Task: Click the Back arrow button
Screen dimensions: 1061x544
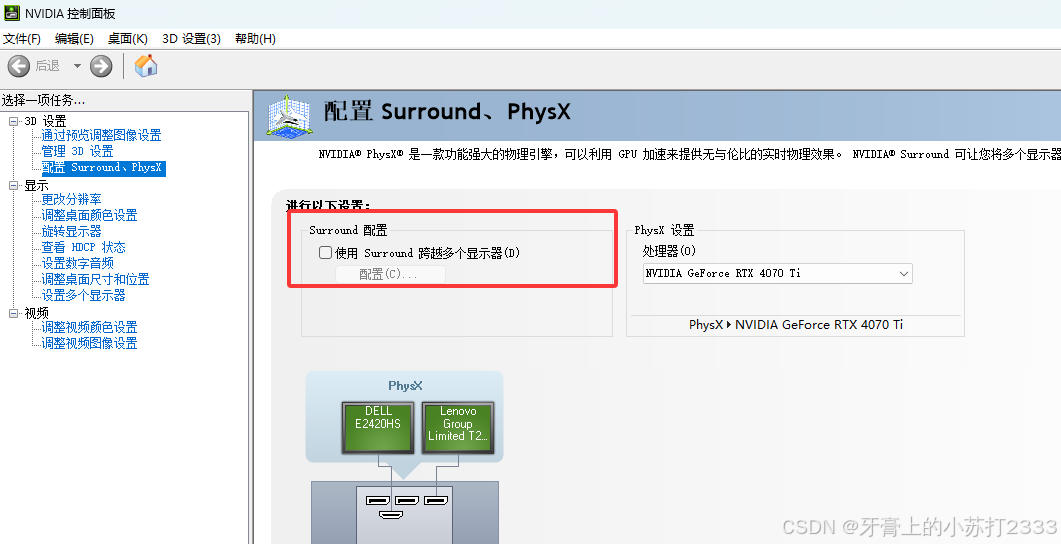Action: point(19,66)
